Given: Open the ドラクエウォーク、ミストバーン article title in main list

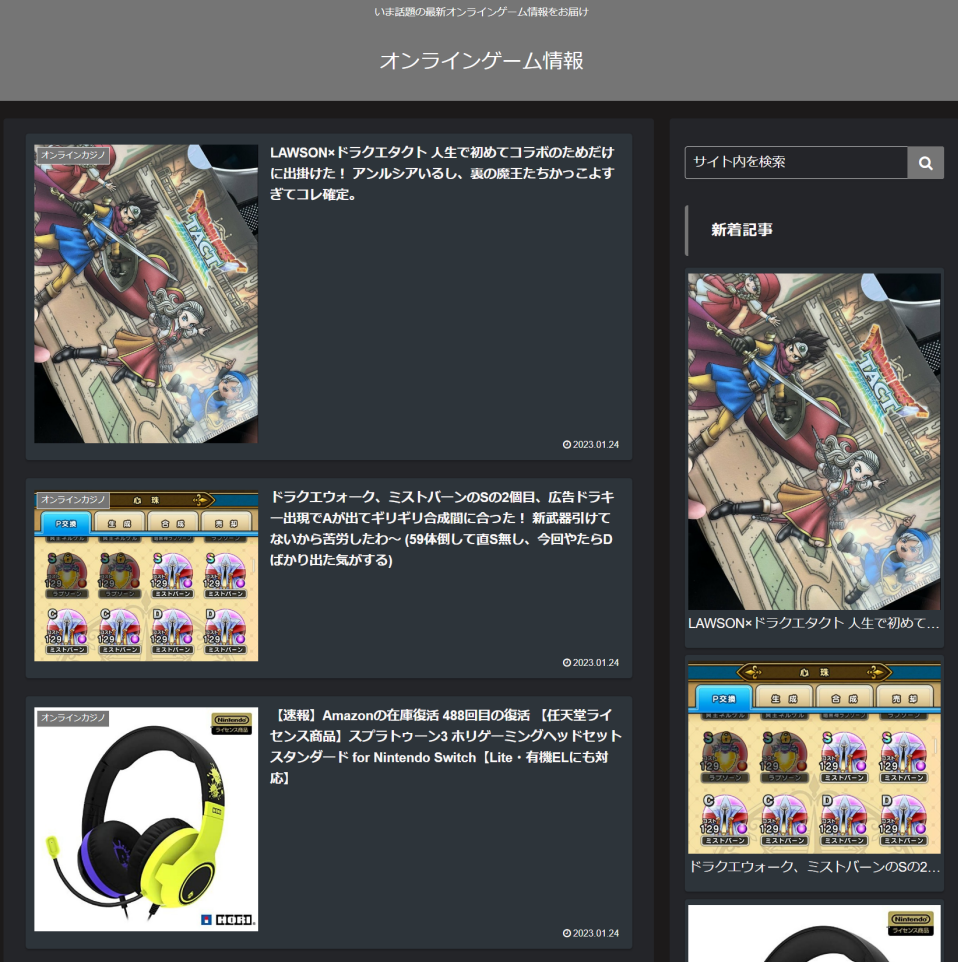Looking at the screenshot, I should pyautogui.click(x=441, y=528).
